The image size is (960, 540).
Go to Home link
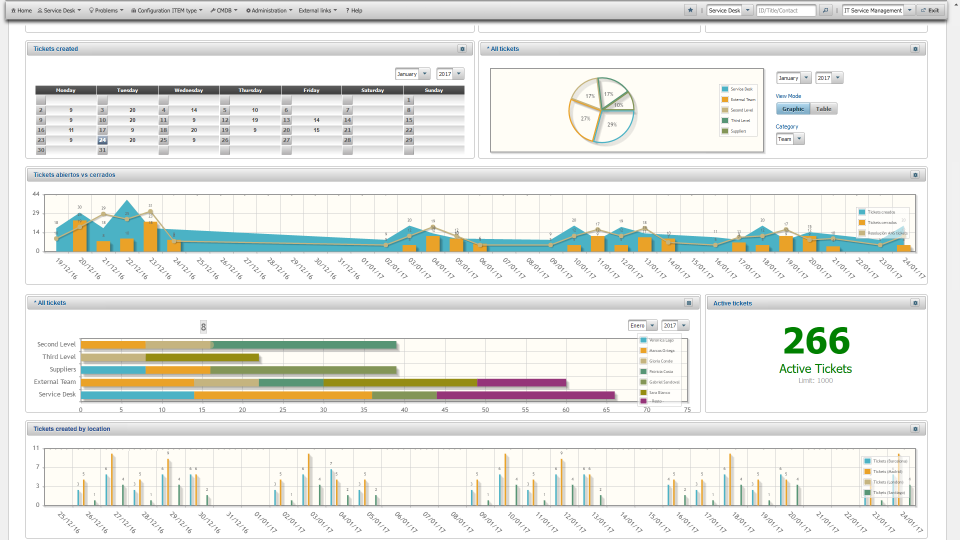(21, 10)
